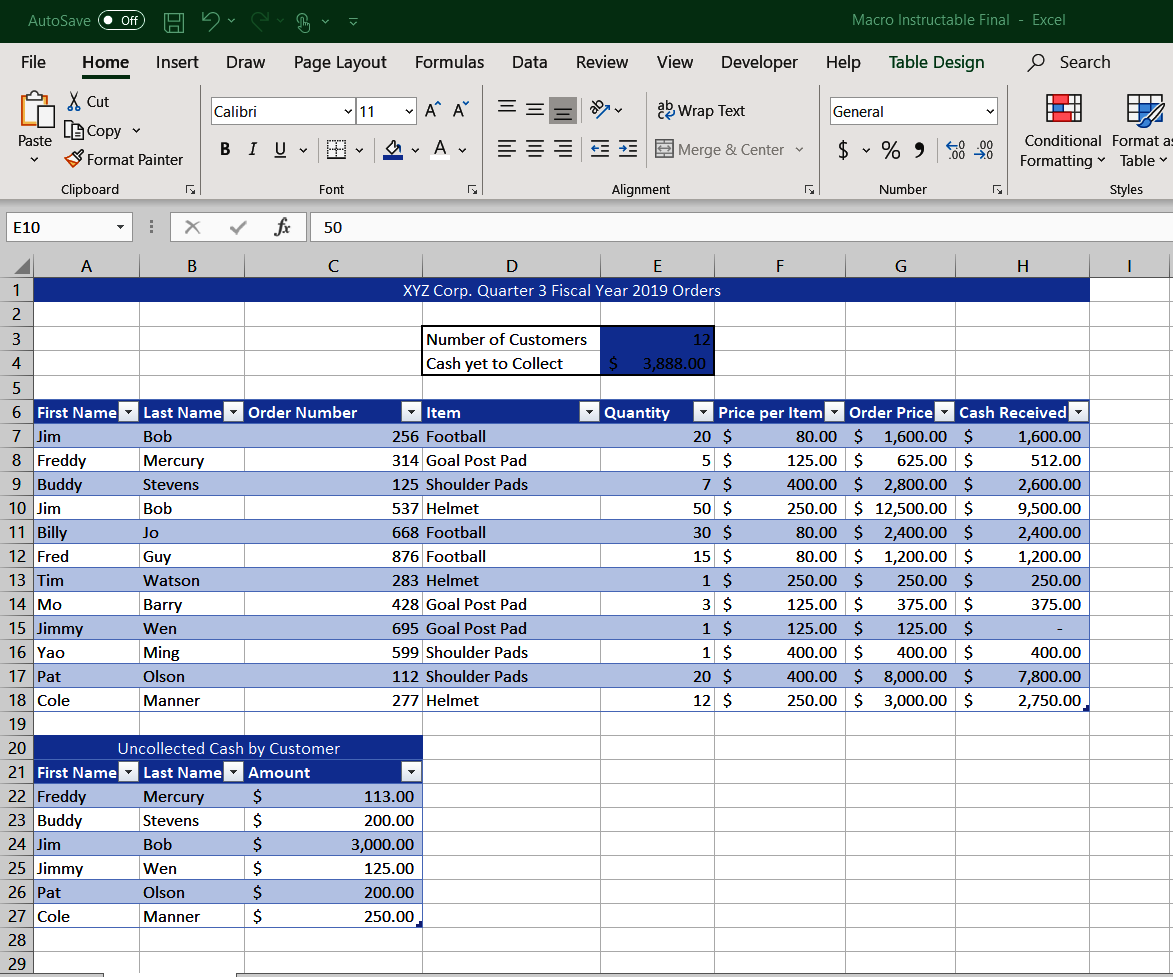The width and height of the screenshot is (1173, 977).
Task: Click the Insert Function fx icon
Action: tap(282, 227)
